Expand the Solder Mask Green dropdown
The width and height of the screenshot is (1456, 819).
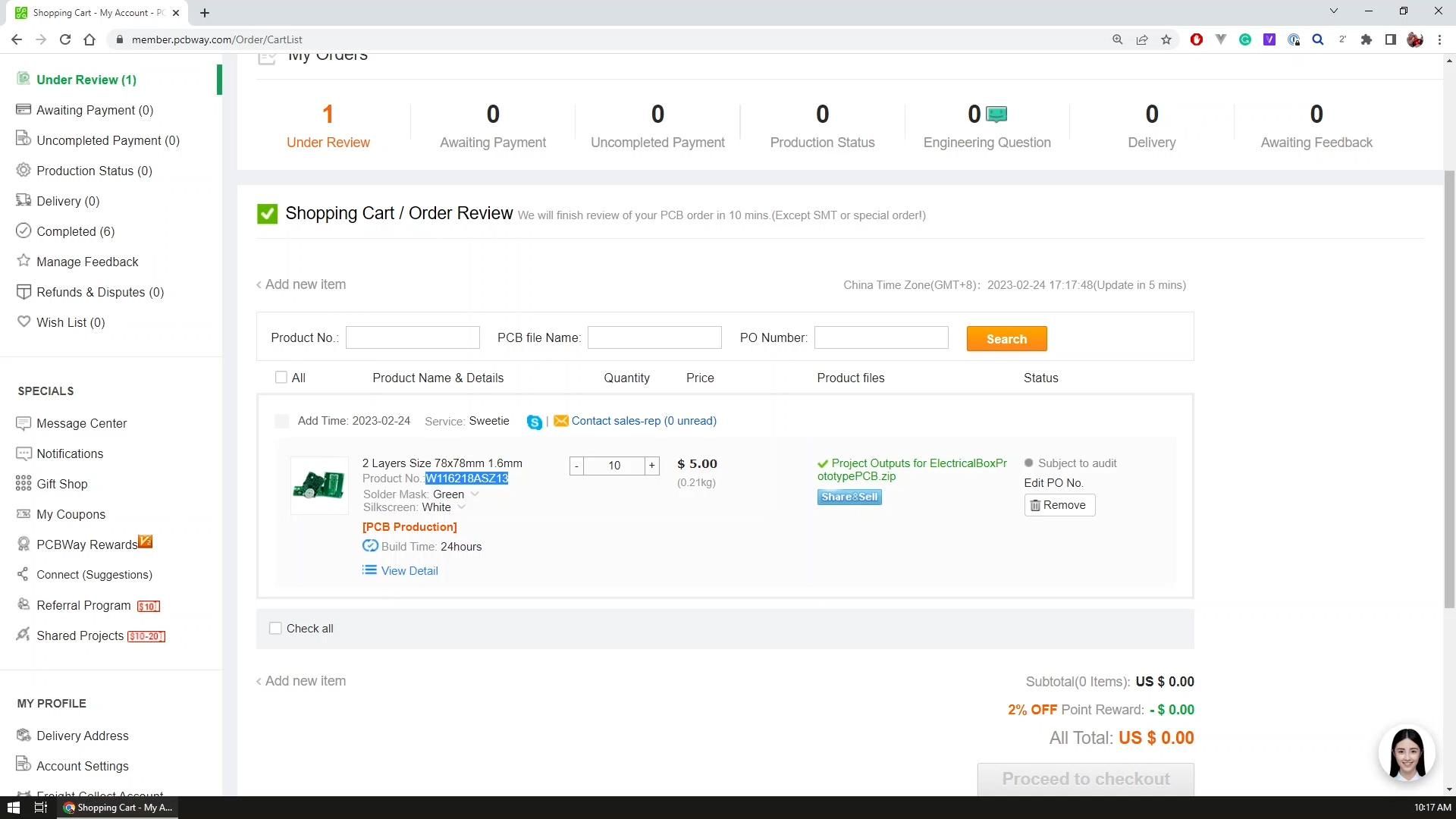click(475, 494)
